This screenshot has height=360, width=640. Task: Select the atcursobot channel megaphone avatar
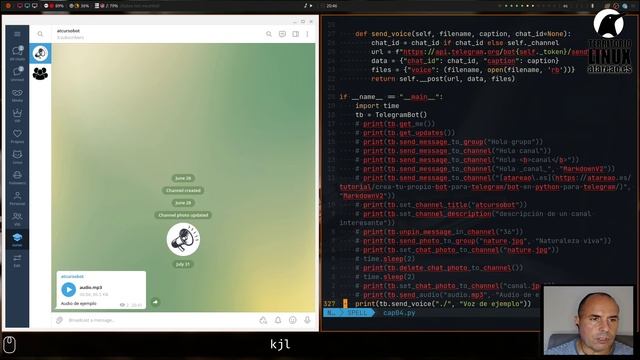pos(40,53)
